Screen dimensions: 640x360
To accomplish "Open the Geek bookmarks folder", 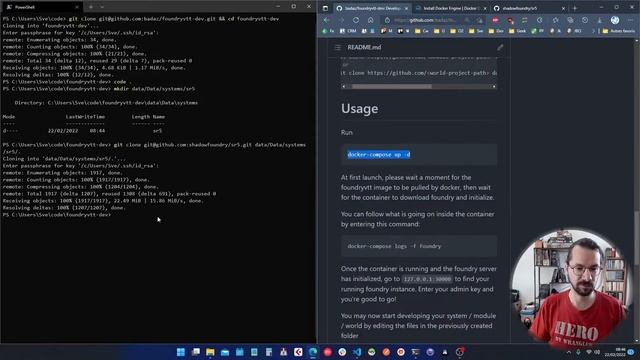I will point(518,31).
